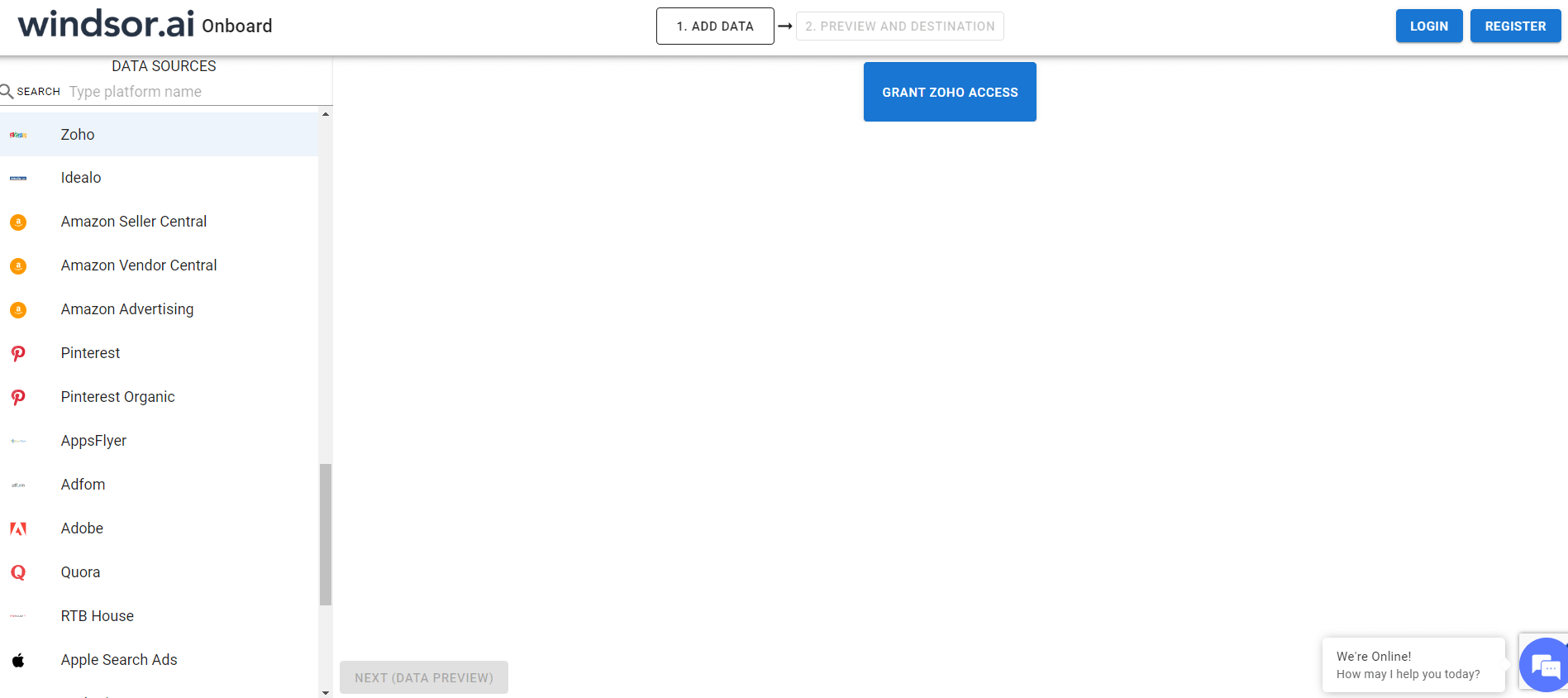This screenshot has height=698, width=1568.
Task: Select the AppsFlyer entry
Action: click(x=159, y=441)
